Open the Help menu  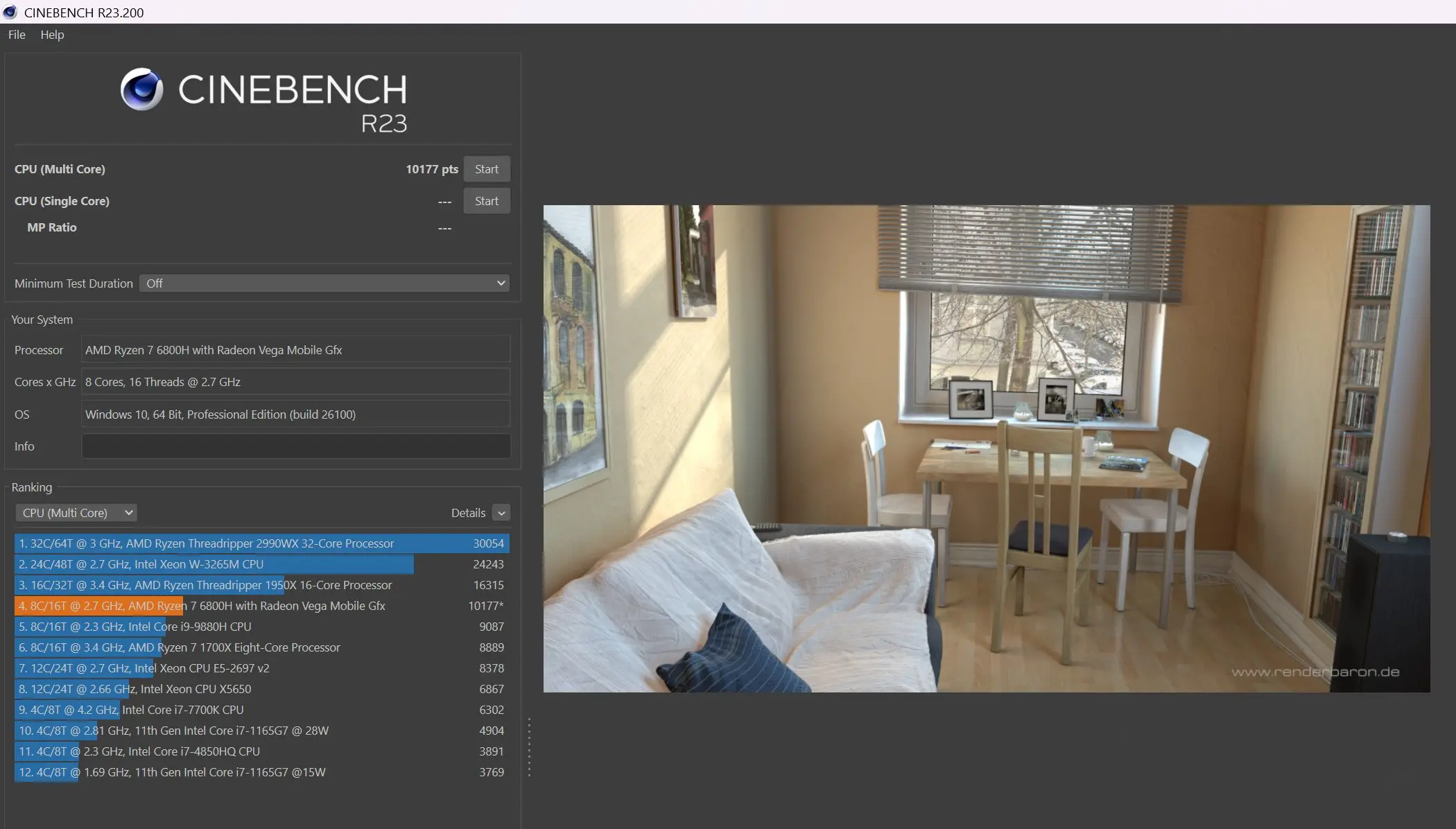[x=52, y=35]
